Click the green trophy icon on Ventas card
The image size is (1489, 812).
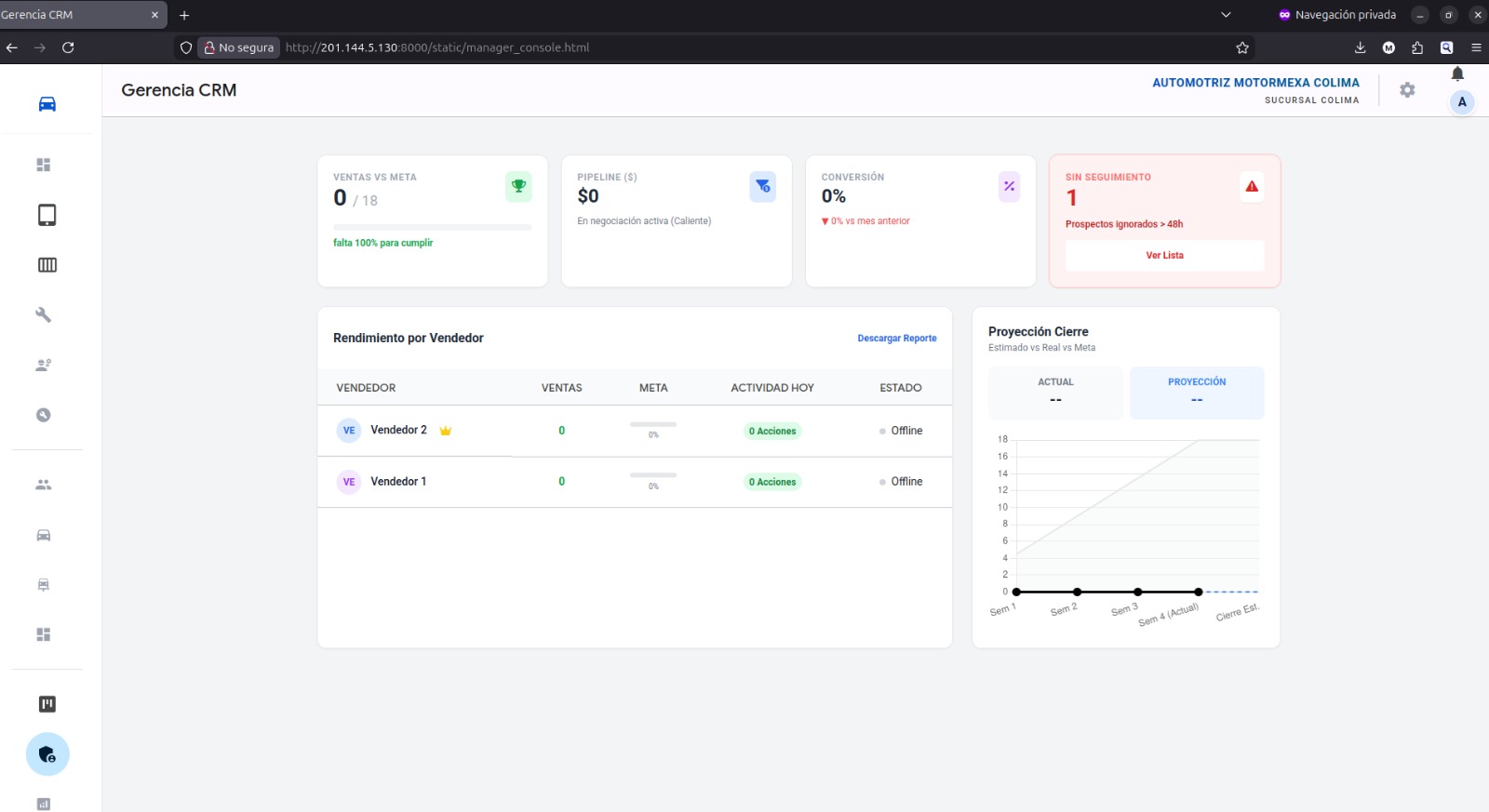pyautogui.click(x=518, y=186)
